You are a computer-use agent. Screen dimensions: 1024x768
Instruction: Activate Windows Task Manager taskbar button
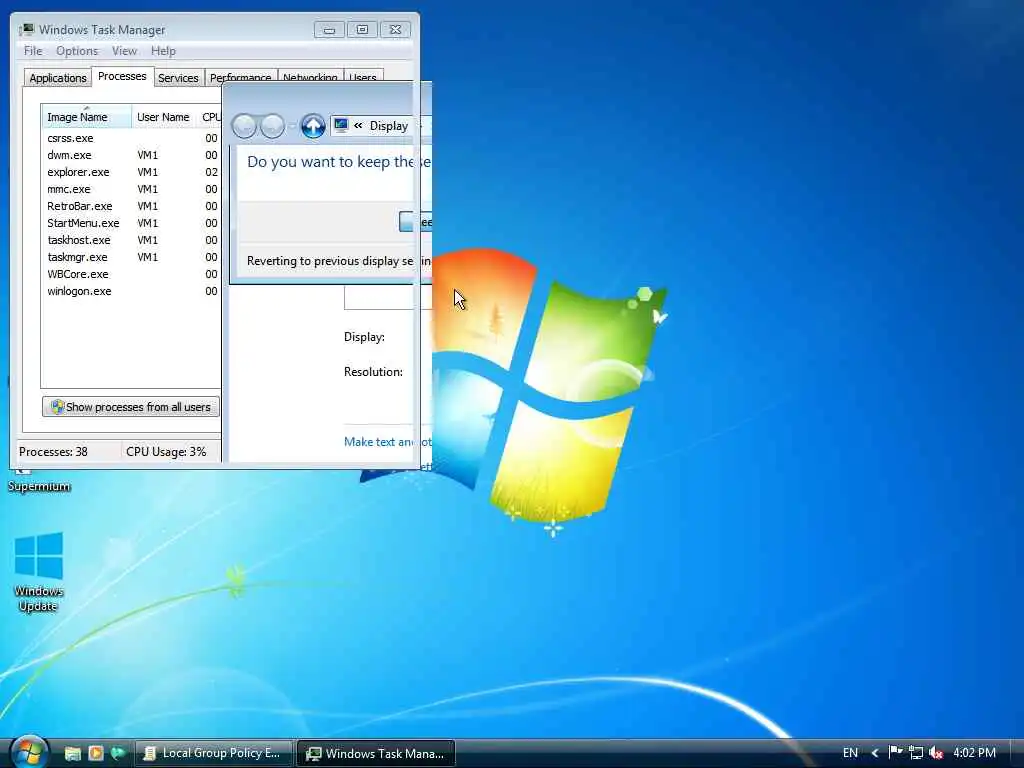376,753
